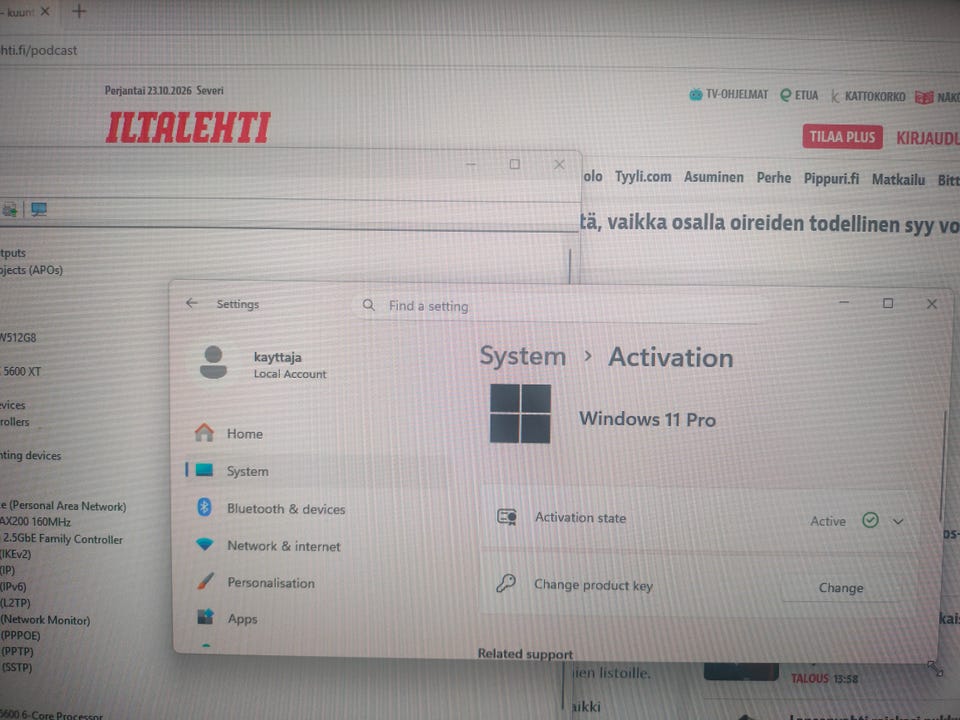Go back using the Settings back arrow
Screen dimensions: 960x720
(192, 303)
